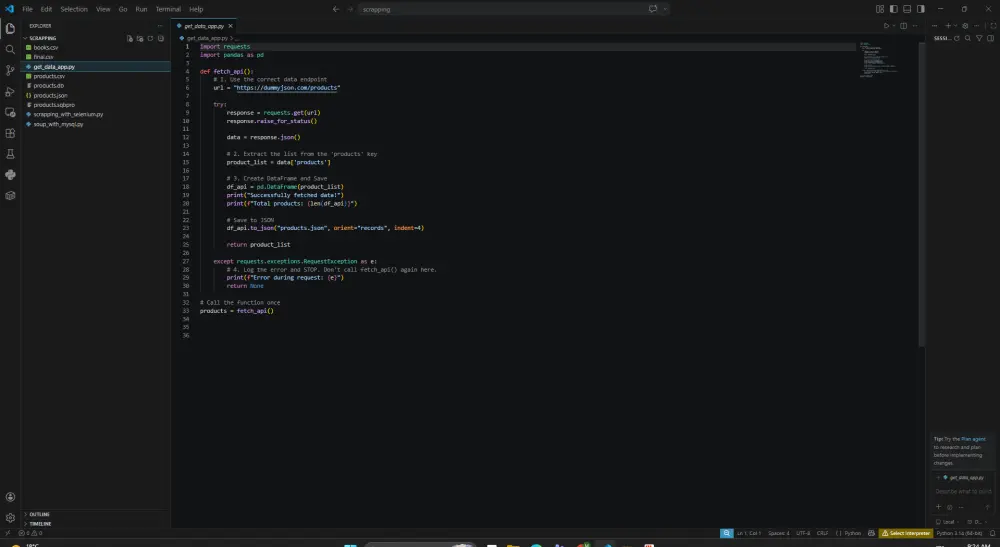Open the Help menu
Image resolution: width=1000 pixels, height=547 pixels.
pyautogui.click(x=196, y=9)
